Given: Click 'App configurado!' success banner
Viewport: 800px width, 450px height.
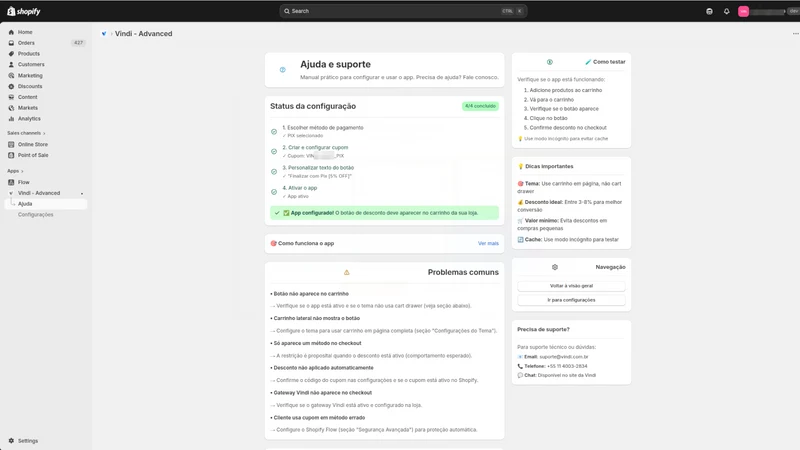Looking at the screenshot, I should (x=385, y=213).
